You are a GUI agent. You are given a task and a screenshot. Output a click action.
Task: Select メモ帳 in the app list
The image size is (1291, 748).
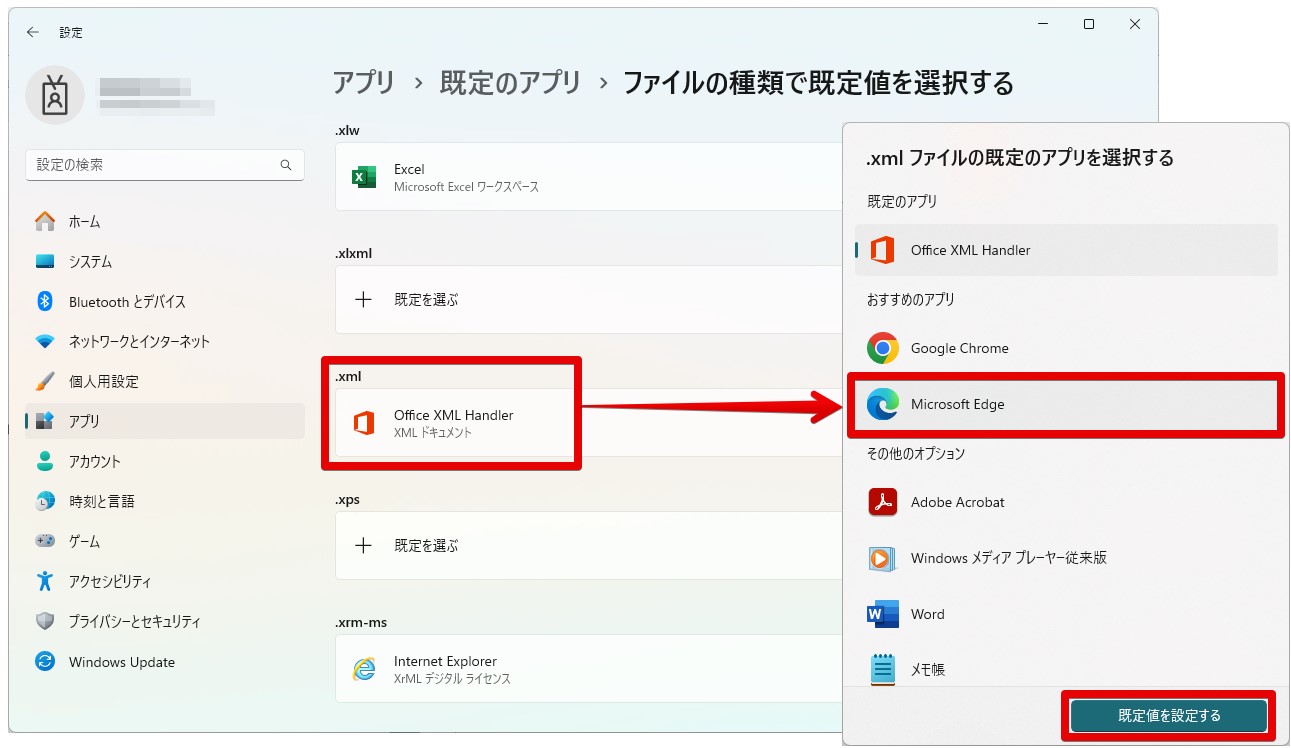[1066, 667]
